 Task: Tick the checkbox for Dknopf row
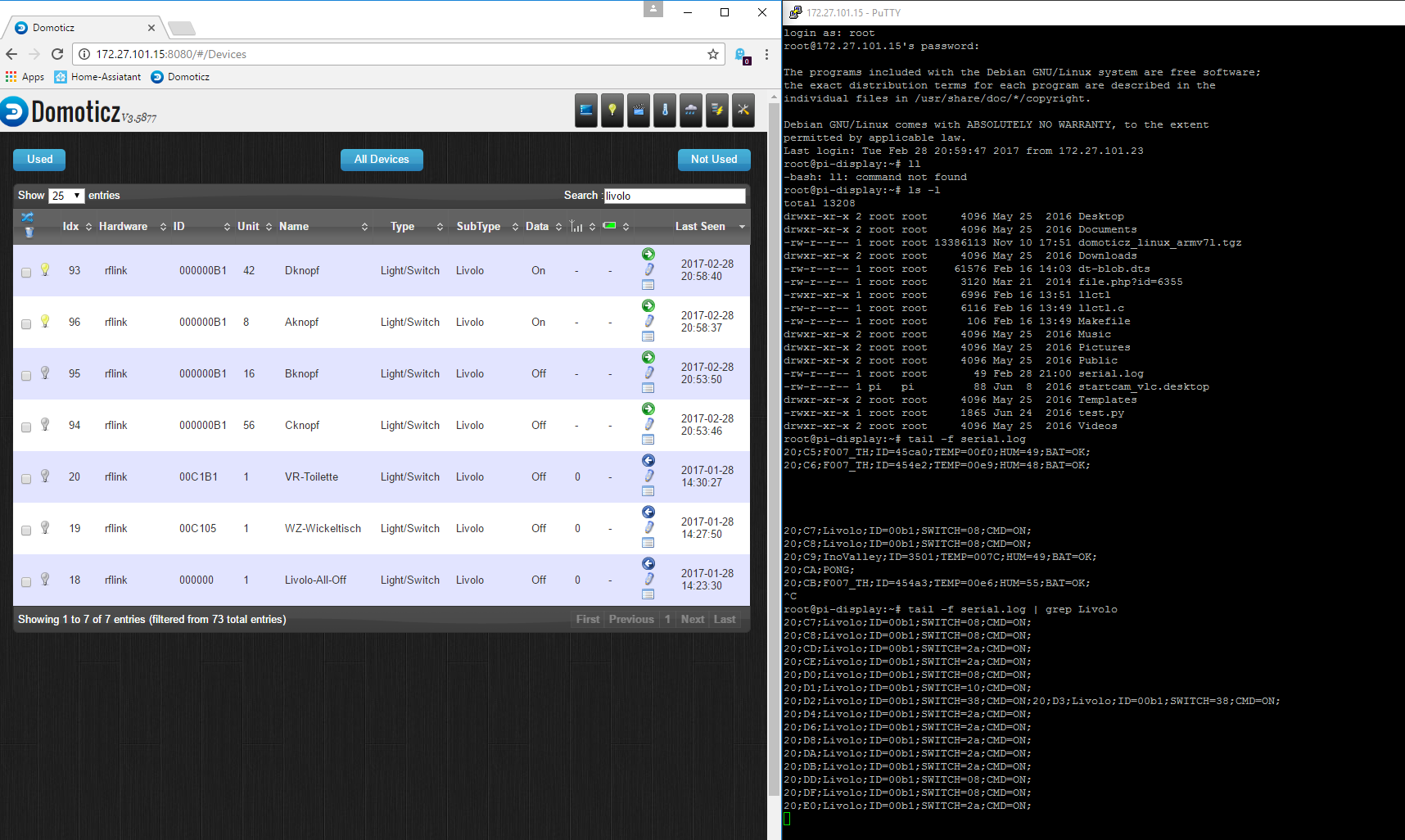(x=26, y=273)
